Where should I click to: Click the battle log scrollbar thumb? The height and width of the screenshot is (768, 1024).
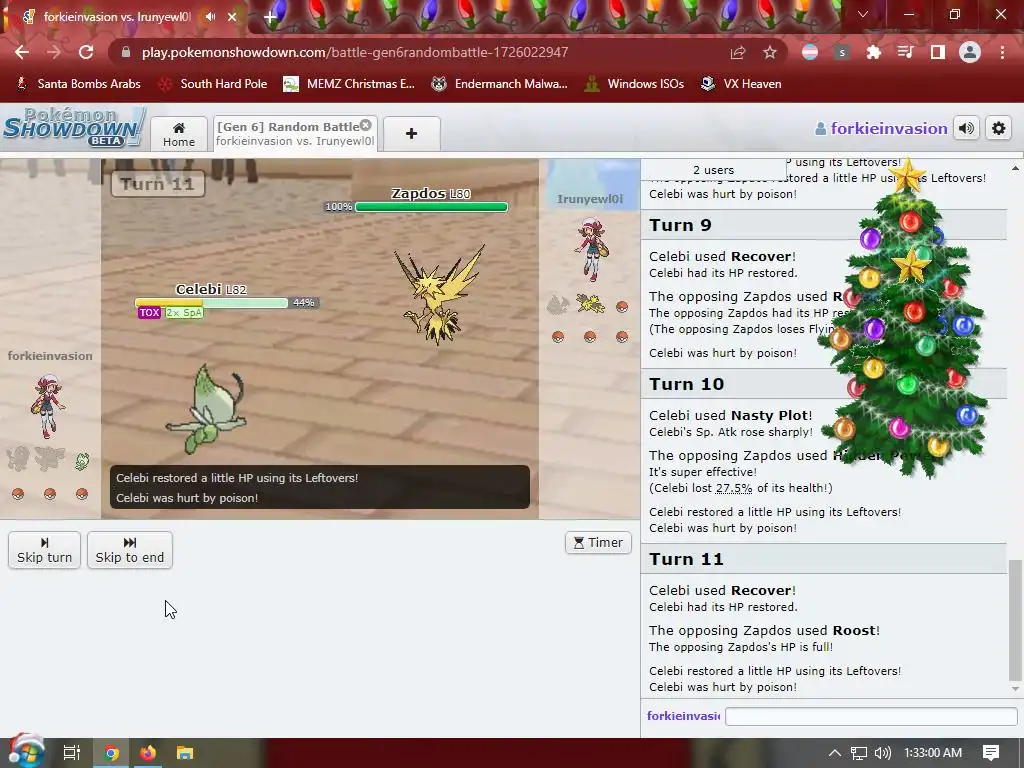tap(1014, 620)
